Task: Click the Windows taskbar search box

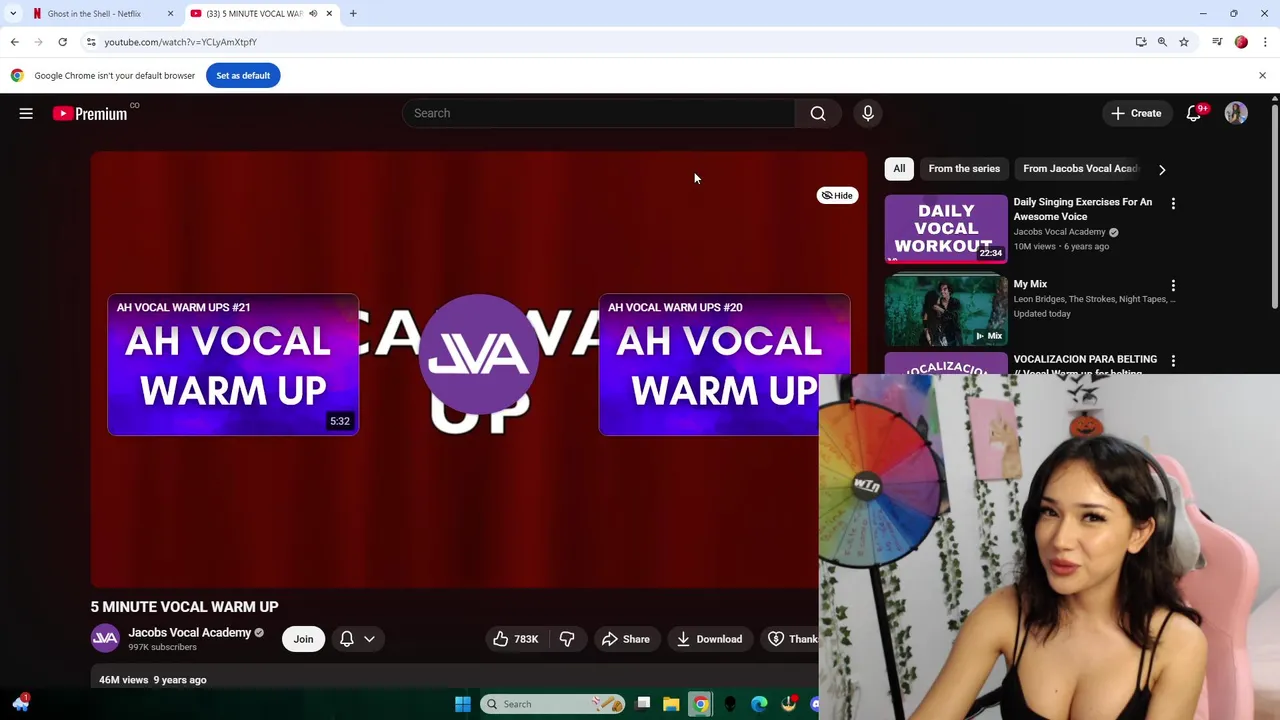Action: point(552,704)
